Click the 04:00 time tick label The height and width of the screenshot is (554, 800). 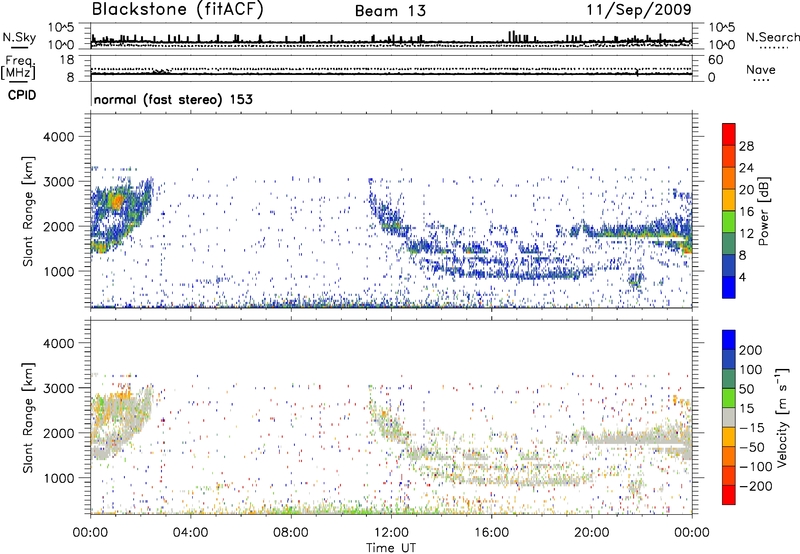pyautogui.click(x=191, y=533)
